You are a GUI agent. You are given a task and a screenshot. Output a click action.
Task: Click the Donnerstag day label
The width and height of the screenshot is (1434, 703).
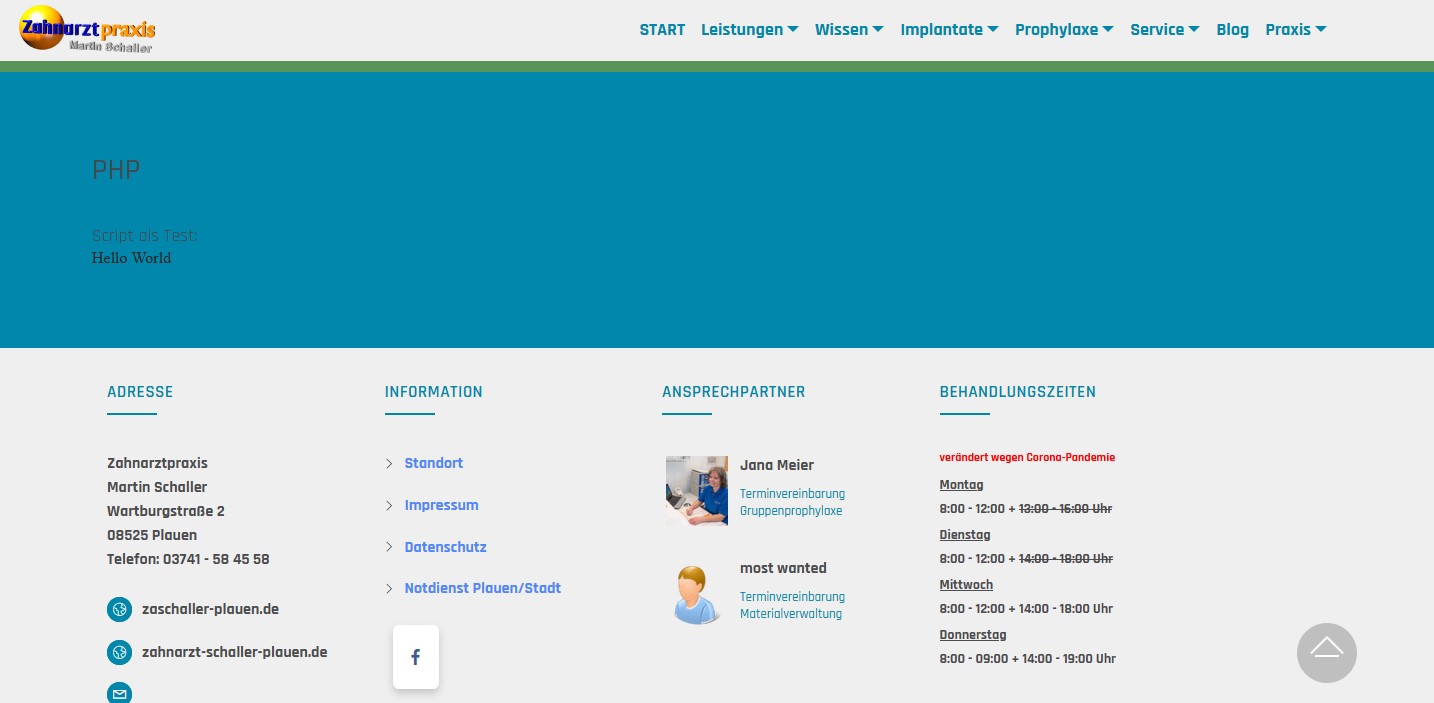click(973, 635)
